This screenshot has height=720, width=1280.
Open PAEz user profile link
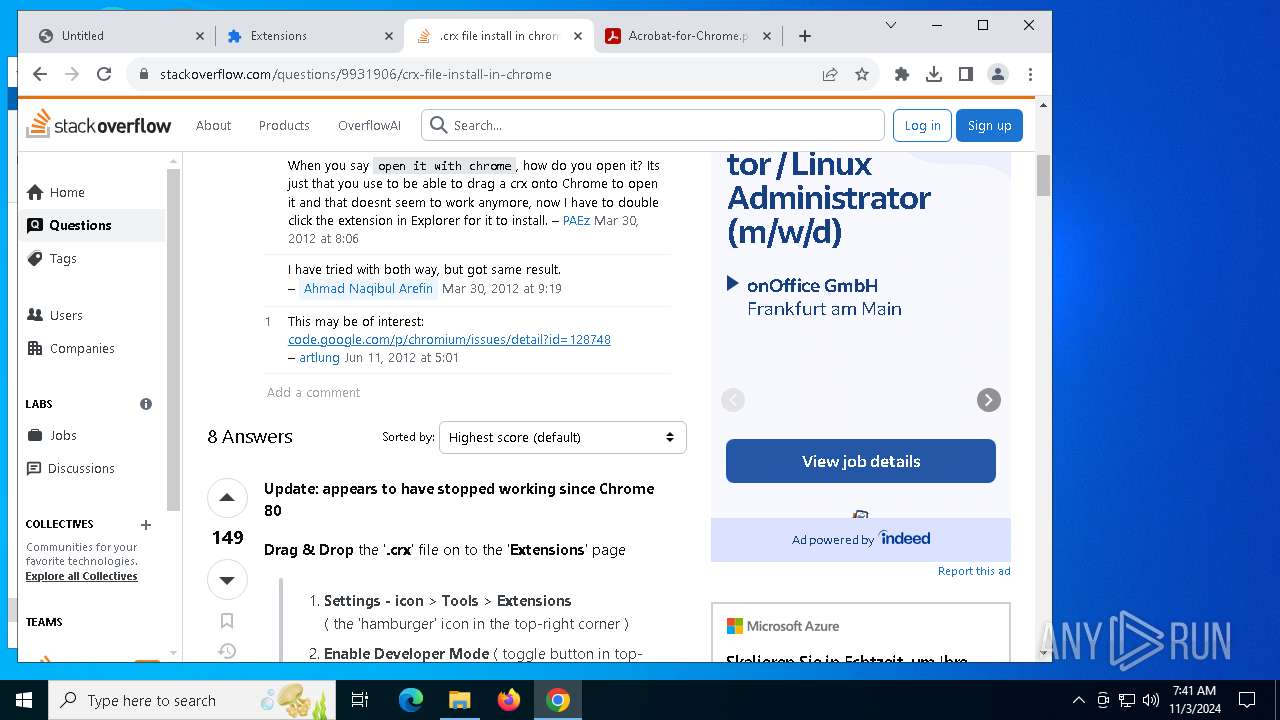click(x=576, y=220)
